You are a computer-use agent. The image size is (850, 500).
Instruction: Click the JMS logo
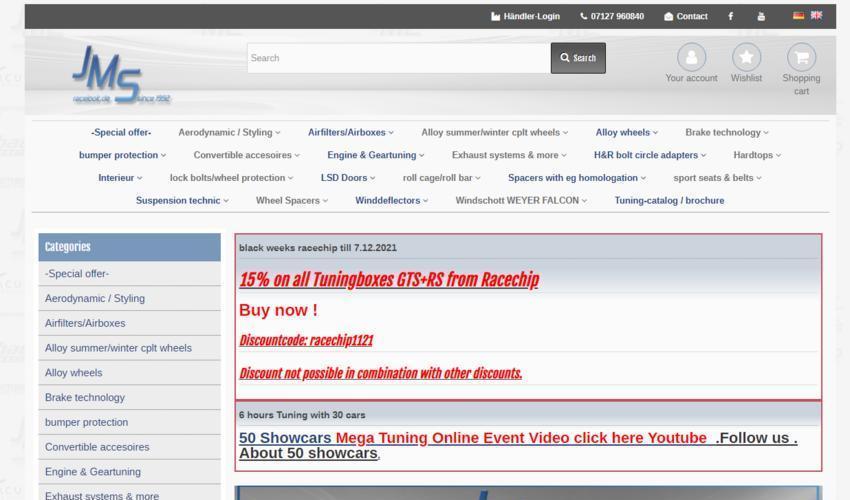pyautogui.click(x=121, y=75)
